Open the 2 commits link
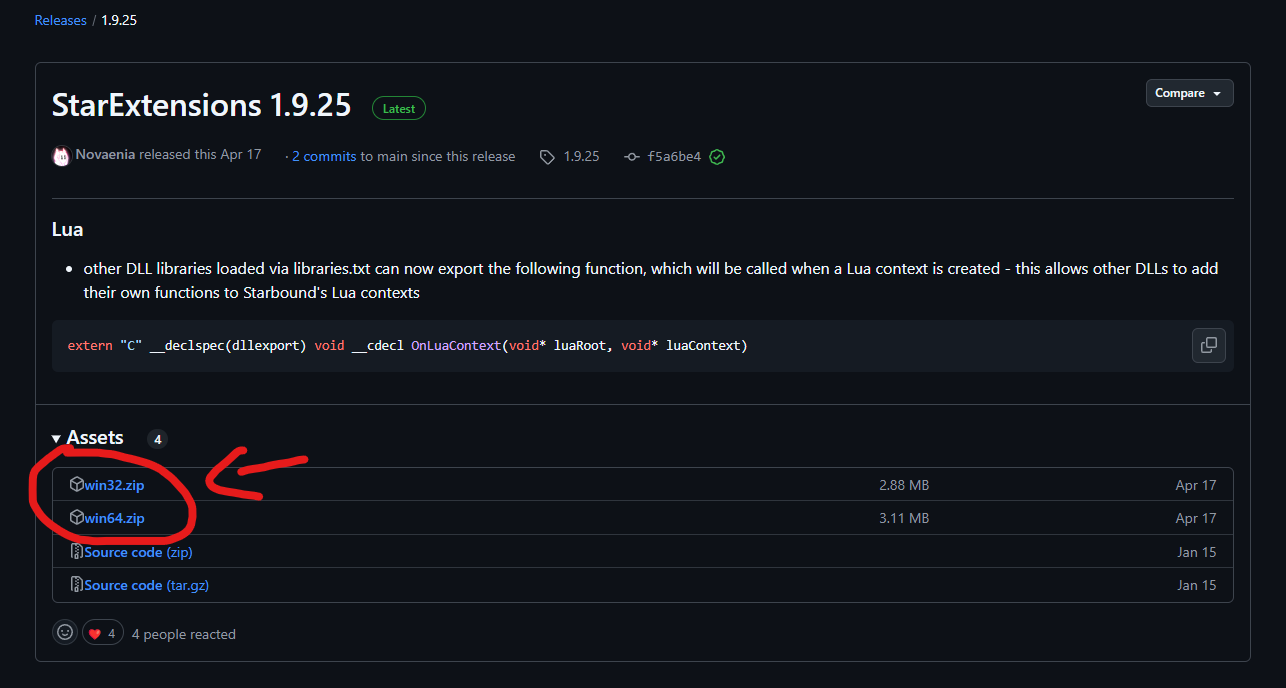Screen dimensions: 1286x688 (x=324, y=156)
